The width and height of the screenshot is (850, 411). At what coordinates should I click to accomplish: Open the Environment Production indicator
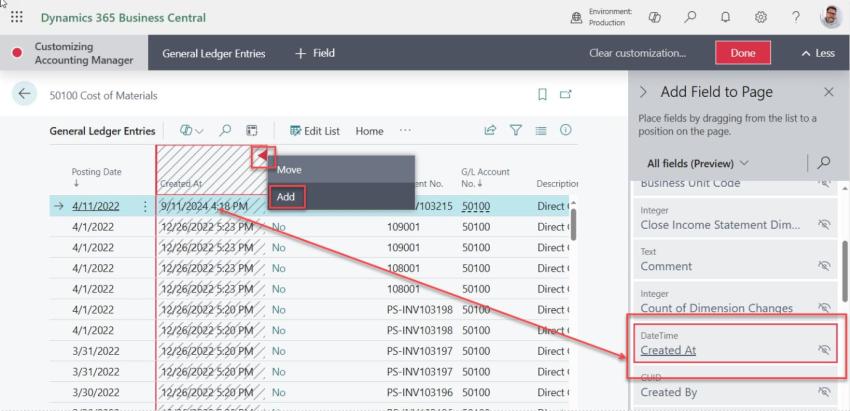602,17
